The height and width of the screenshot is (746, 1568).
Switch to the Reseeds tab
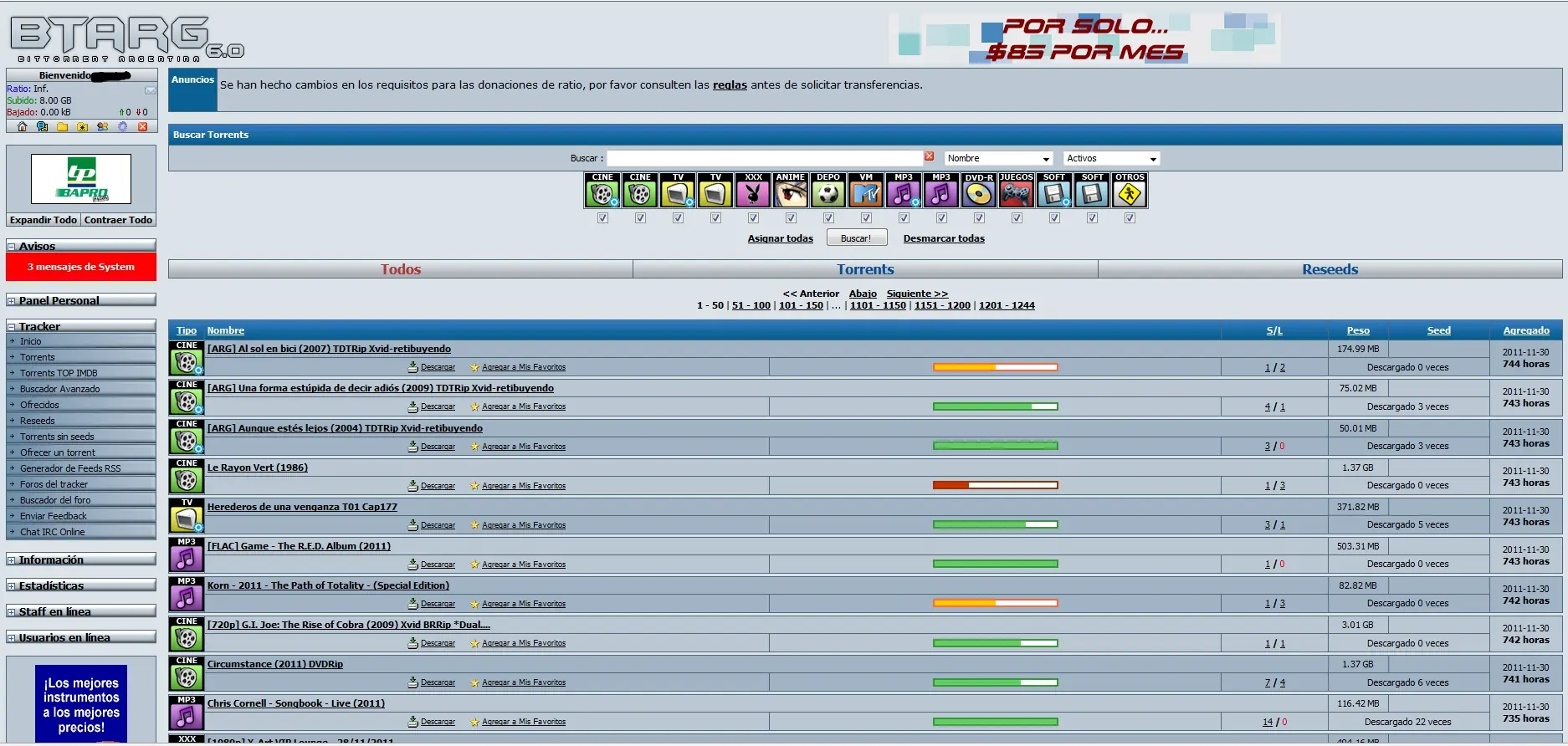[1330, 269]
